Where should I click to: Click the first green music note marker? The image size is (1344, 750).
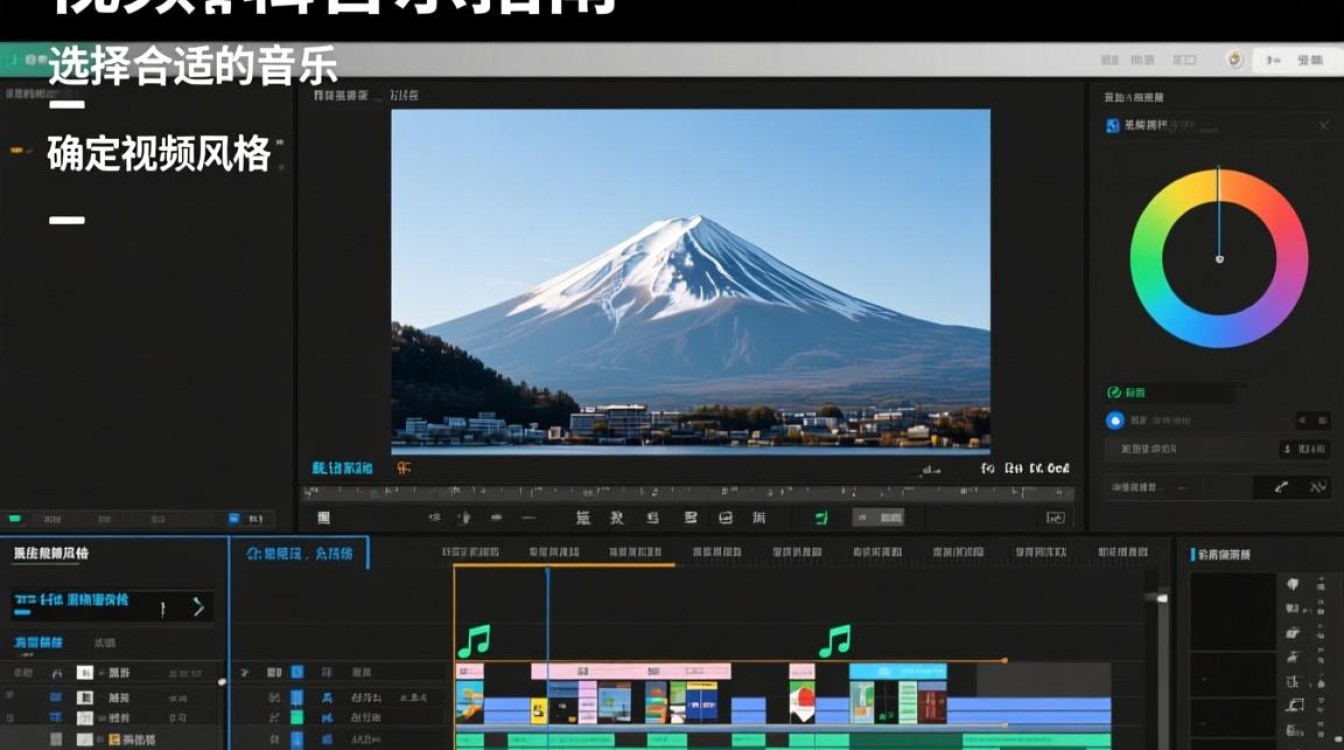tap(474, 641)
